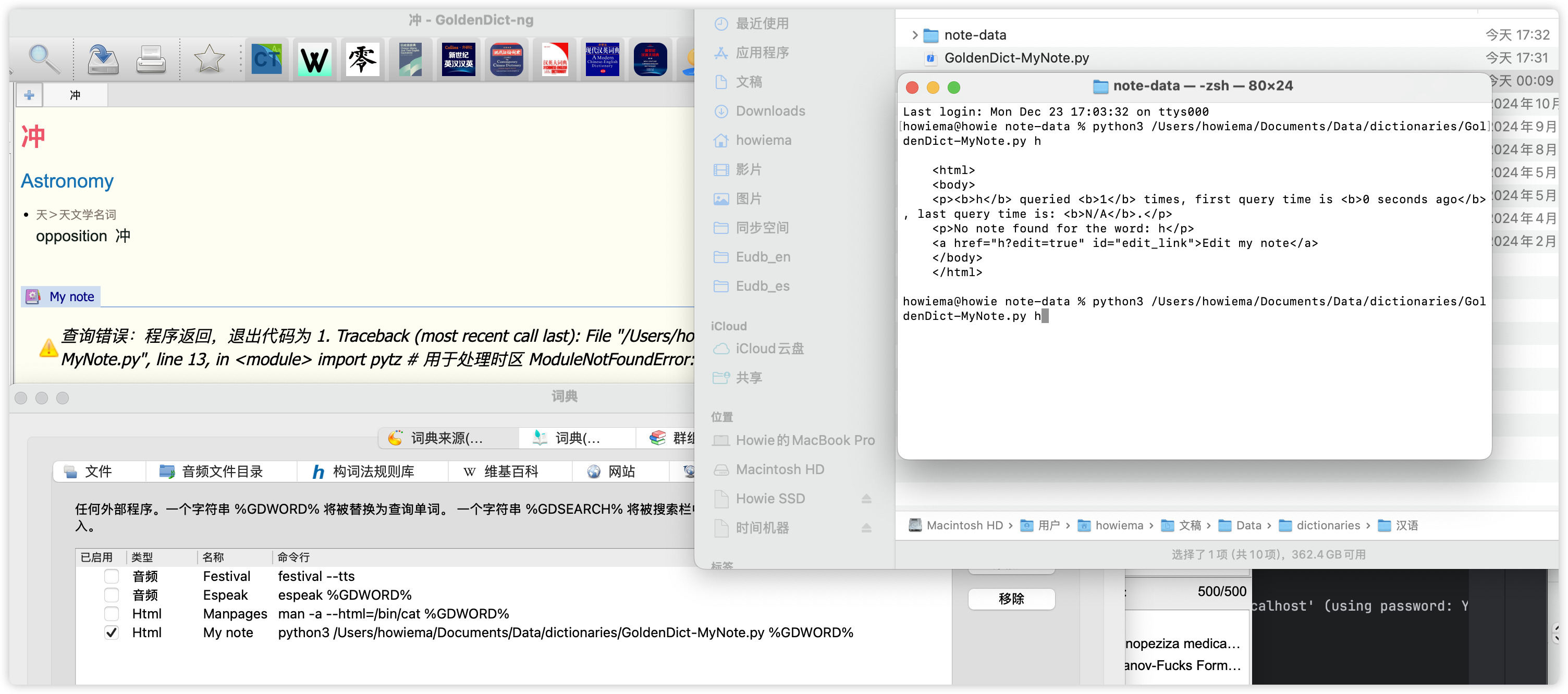Enable the Espeak program checkbox
Screen dimensions: 1568x694
pyautogui.click(x=112, y=595)
